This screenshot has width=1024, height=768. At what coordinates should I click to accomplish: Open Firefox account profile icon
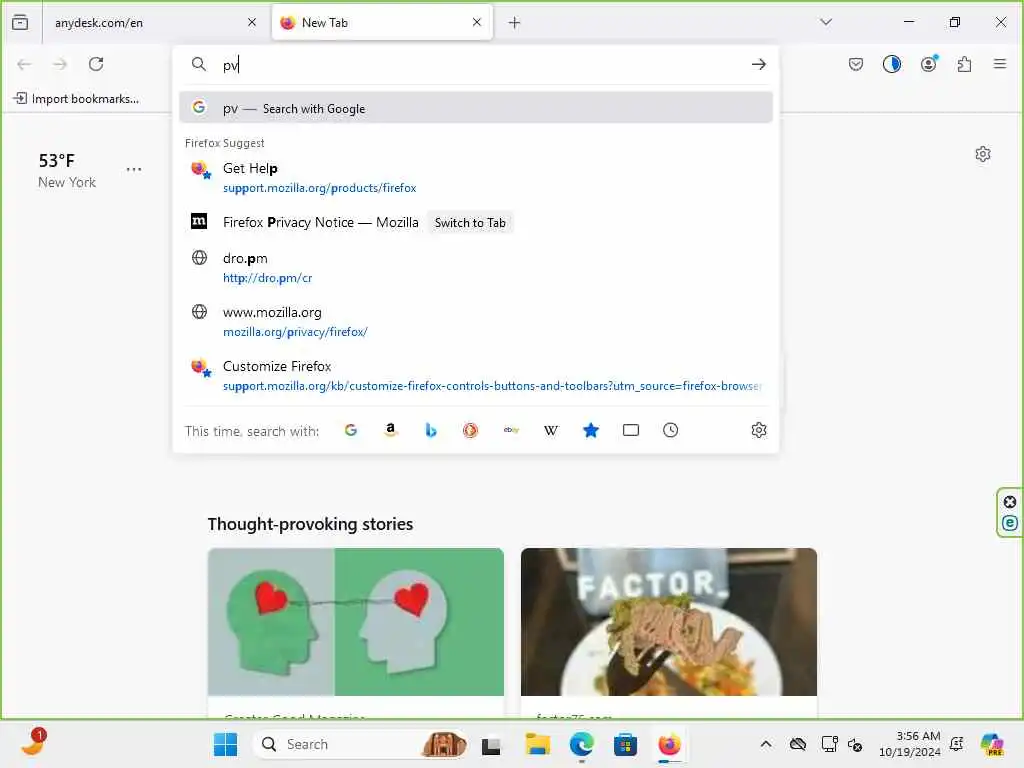(929, 64)
